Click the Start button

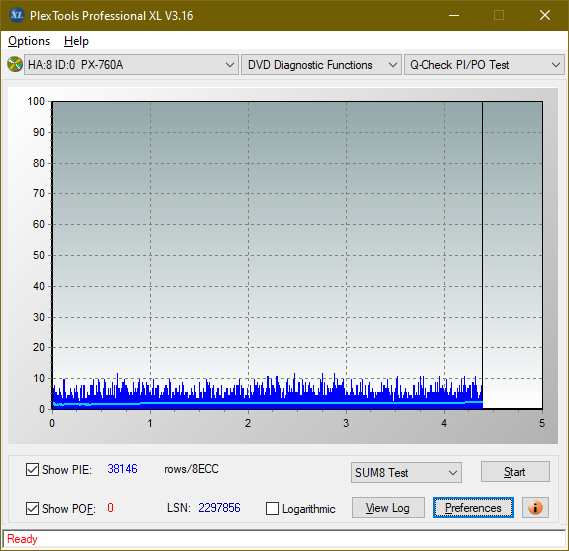515,472
